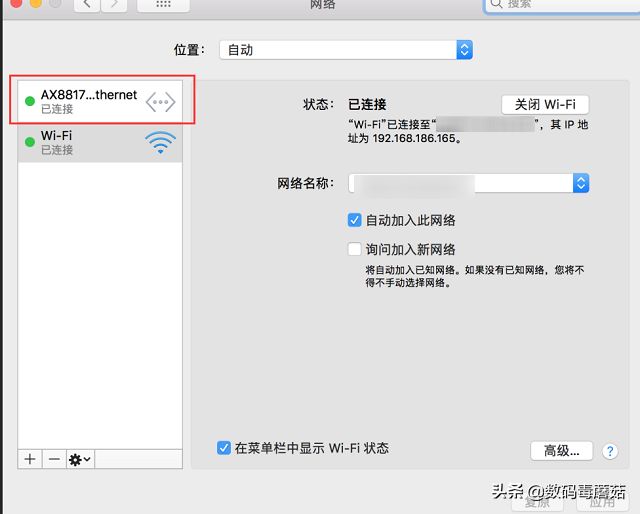The image size is (640, 514).
Task: Click into the search field
Action: (x=563, y=5)
